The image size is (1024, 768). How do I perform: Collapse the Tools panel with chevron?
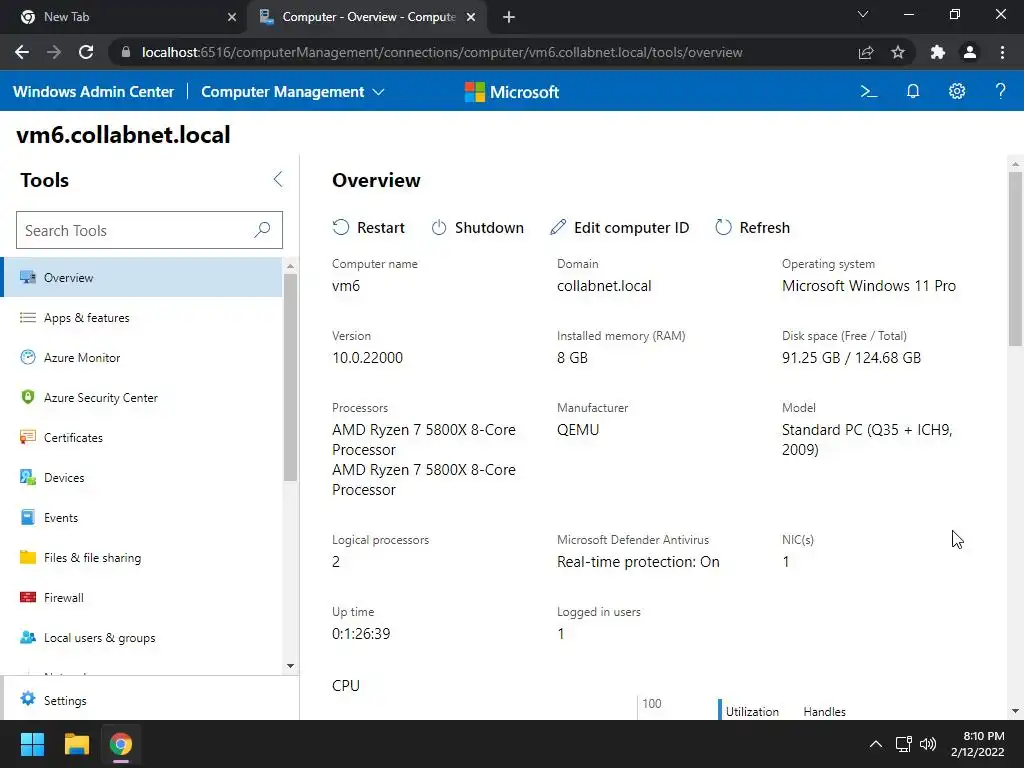(x=278, y=180)
